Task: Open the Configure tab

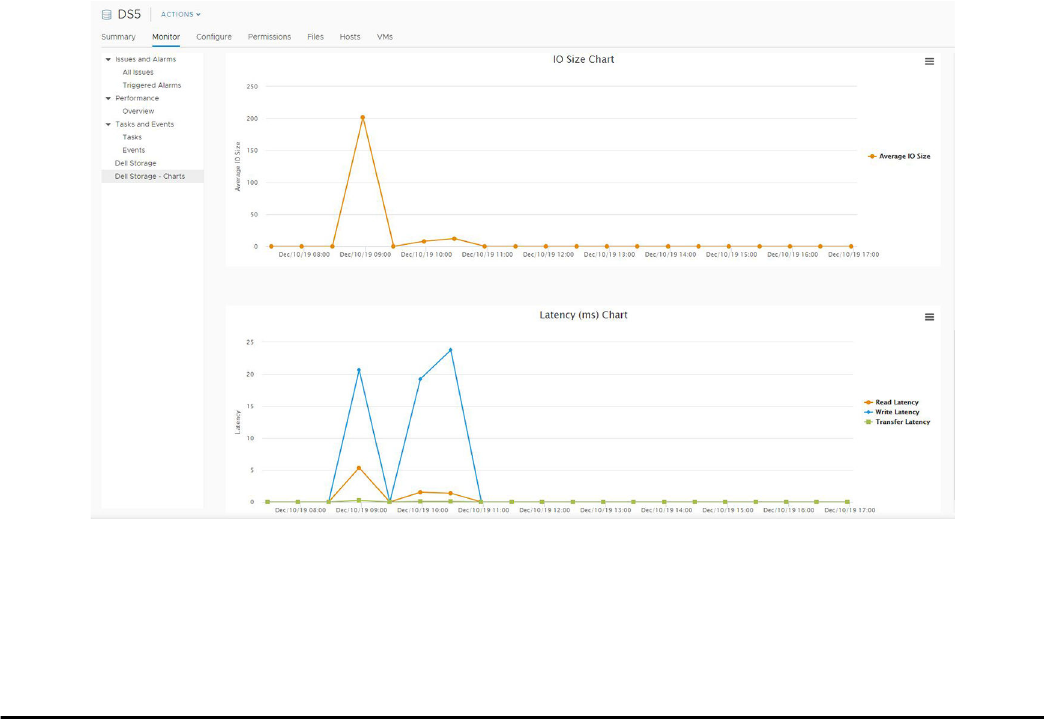Action: coord(214,37)
